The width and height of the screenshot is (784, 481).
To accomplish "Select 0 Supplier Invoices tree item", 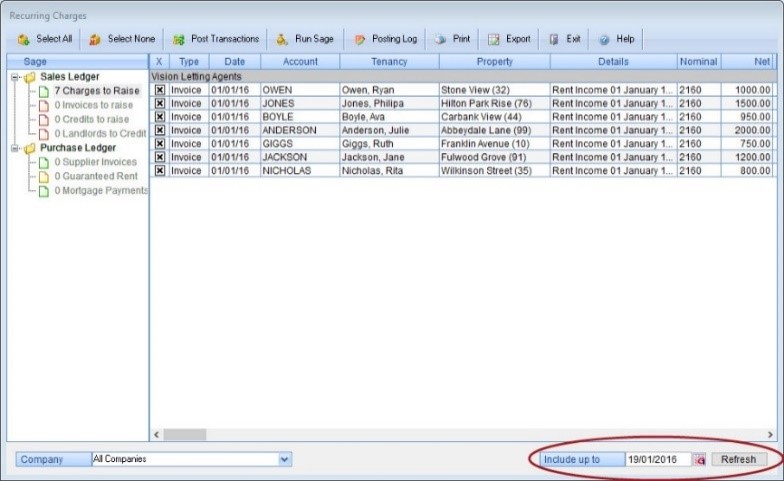I will pos(96,162).
